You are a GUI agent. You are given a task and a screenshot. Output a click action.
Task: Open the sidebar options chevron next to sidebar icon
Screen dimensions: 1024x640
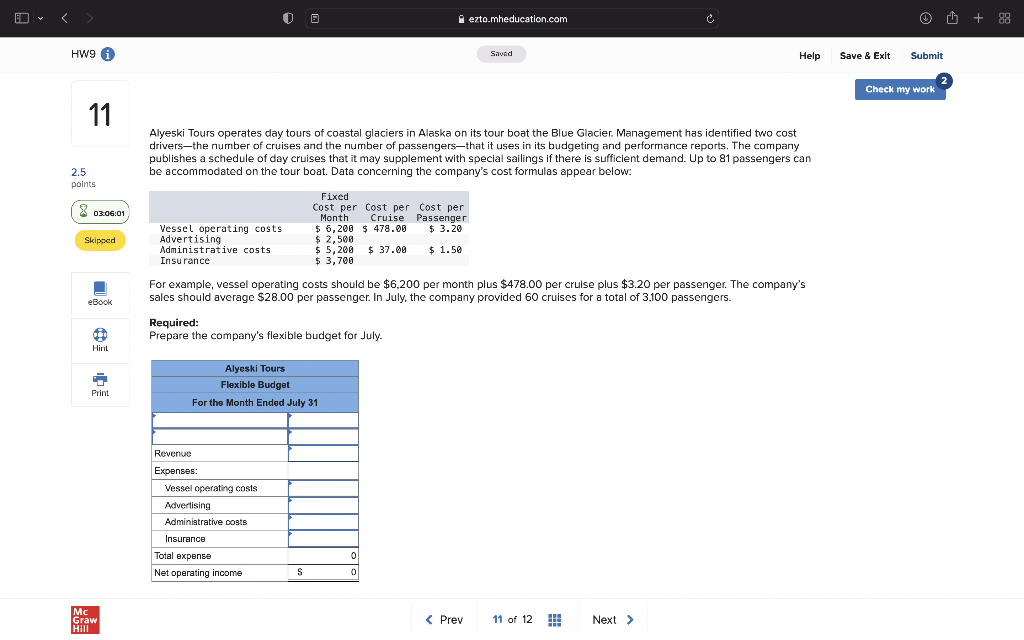click(42, 18)
